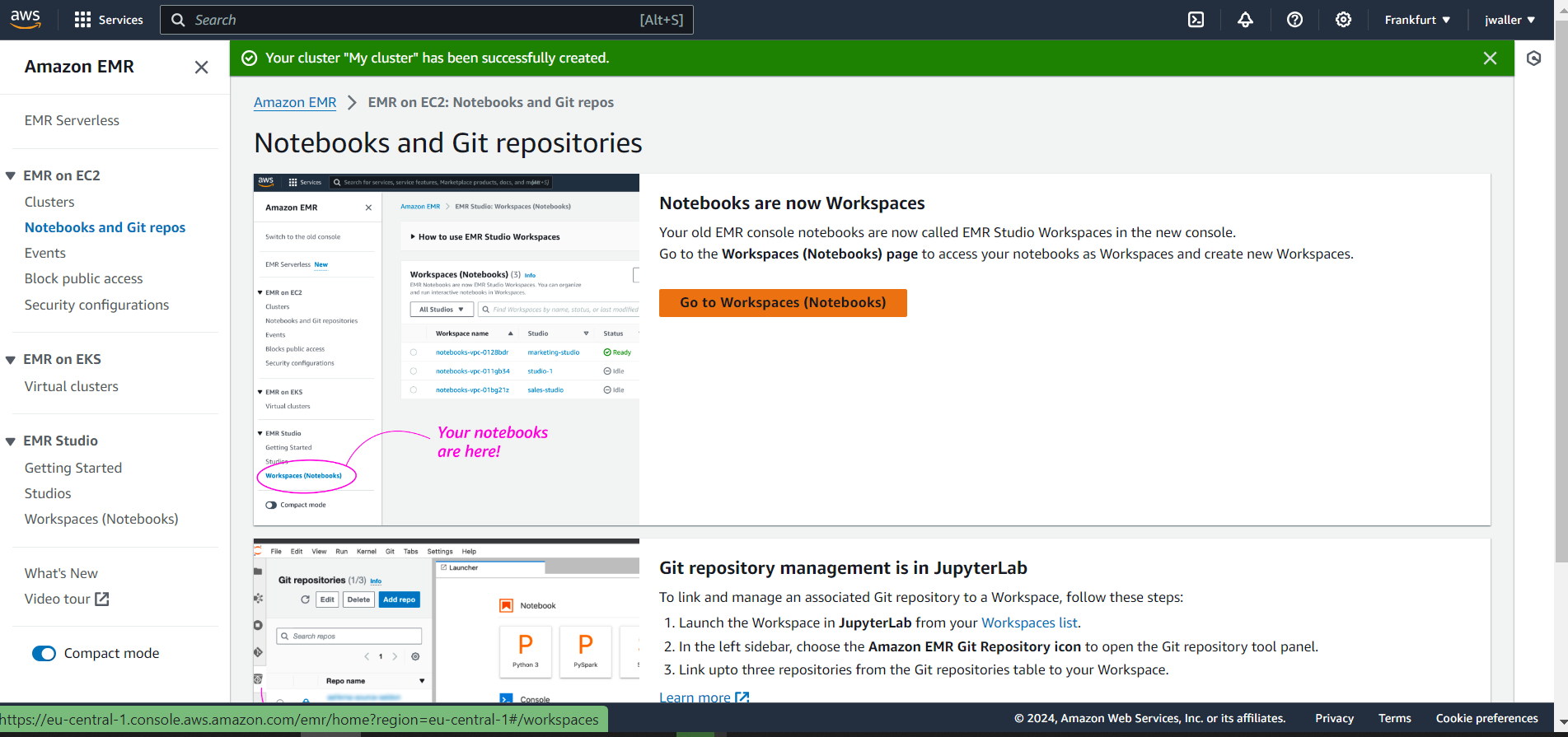Open the jwaller account dropdown
The height and width of the screenshot is (737, 1568).
tap(1509, 20)
